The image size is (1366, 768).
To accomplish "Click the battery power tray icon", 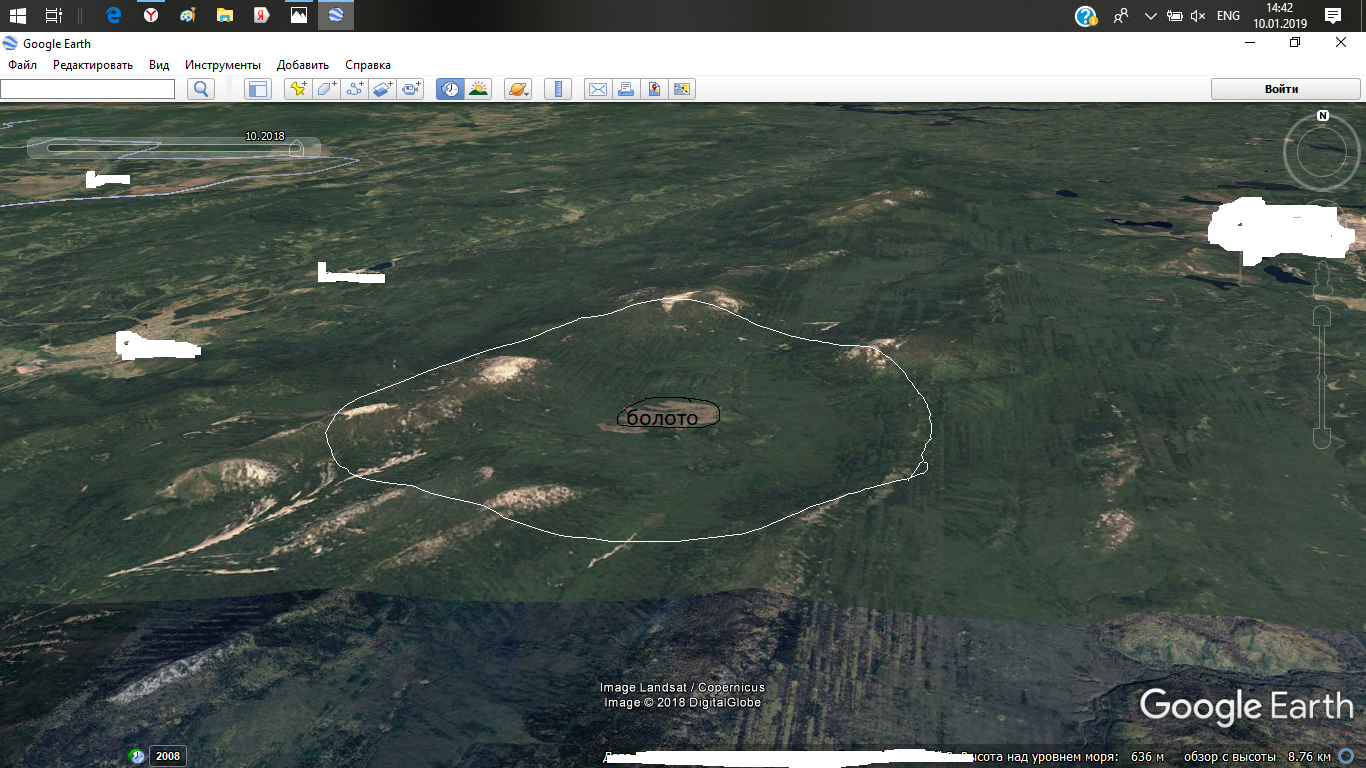I will pyautogui.click(x=1174, y=16).
